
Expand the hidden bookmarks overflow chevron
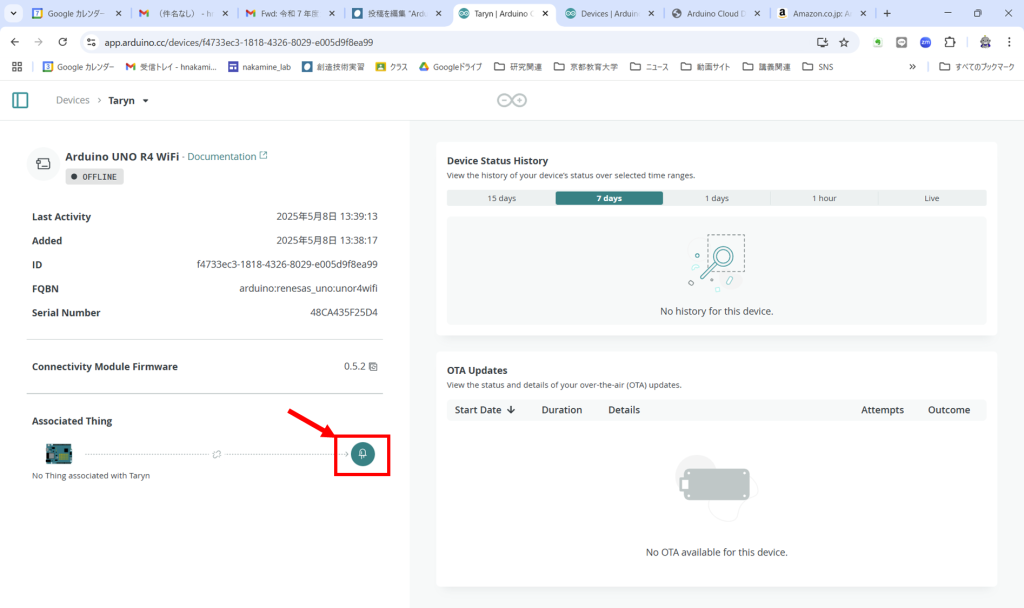(x=912, y=67)
